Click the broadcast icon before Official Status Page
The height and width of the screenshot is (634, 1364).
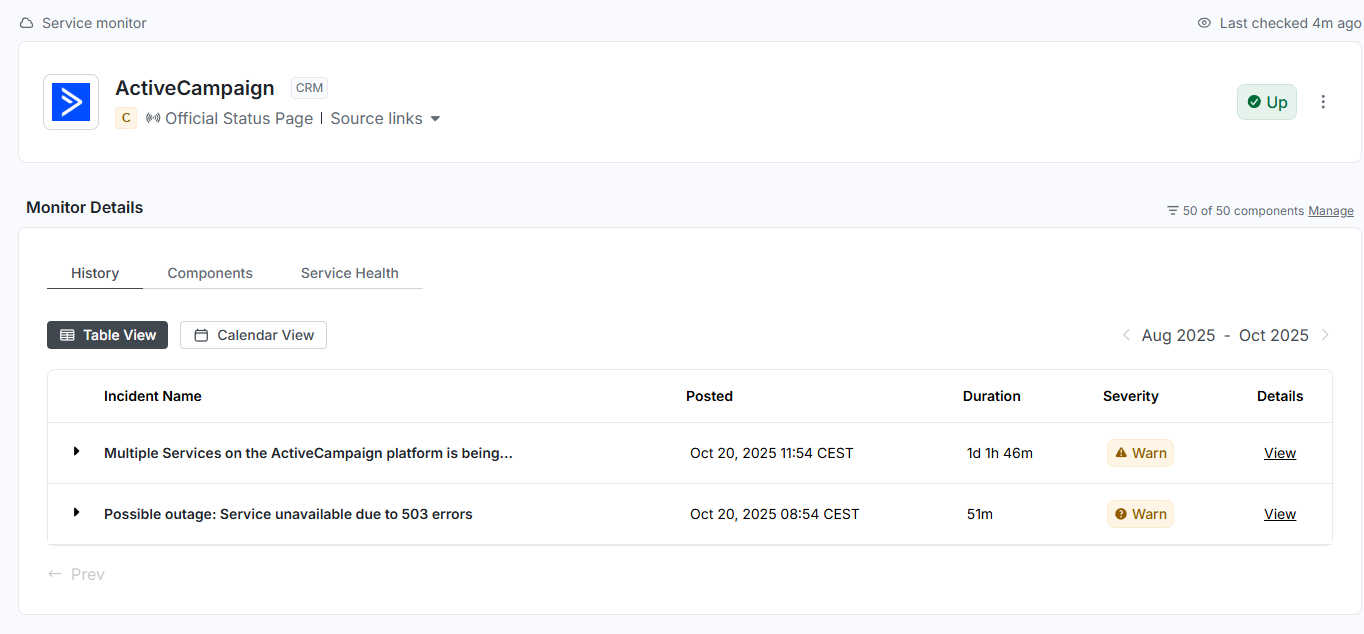click(153, 118)
